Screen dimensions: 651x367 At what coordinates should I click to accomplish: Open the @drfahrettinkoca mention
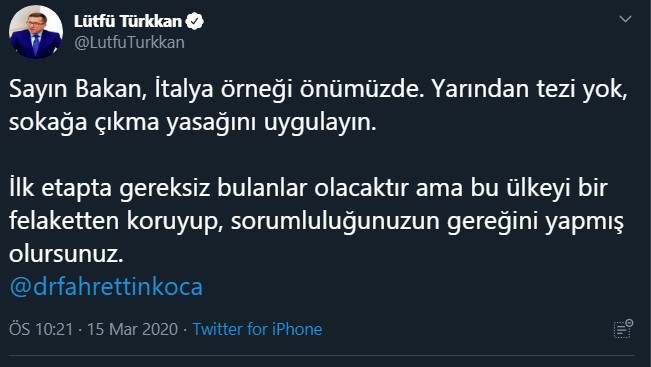coord(106,286)
